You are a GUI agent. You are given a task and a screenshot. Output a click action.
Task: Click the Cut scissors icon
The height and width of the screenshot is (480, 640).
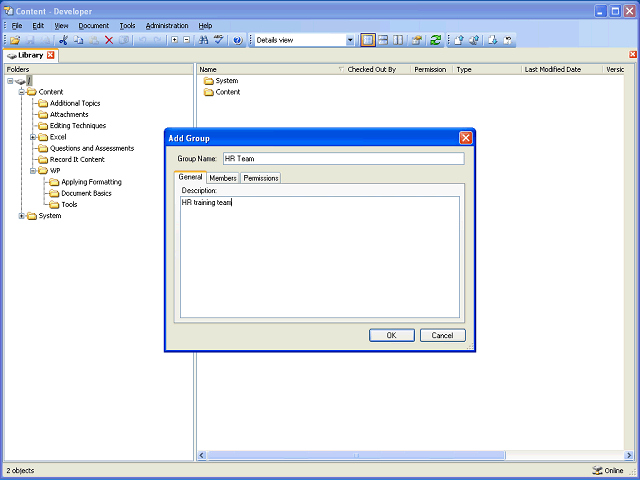coord(63,40)
